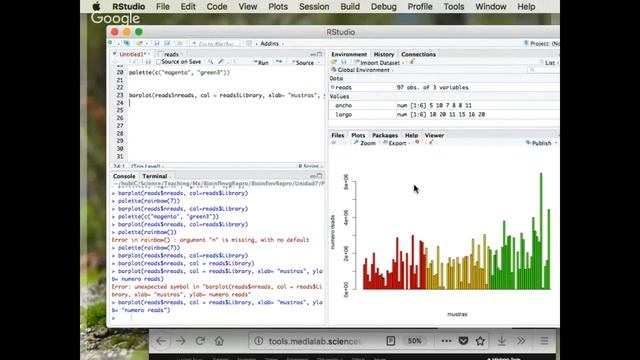Open the Session menu in the menu bar

tap(314, 7)
